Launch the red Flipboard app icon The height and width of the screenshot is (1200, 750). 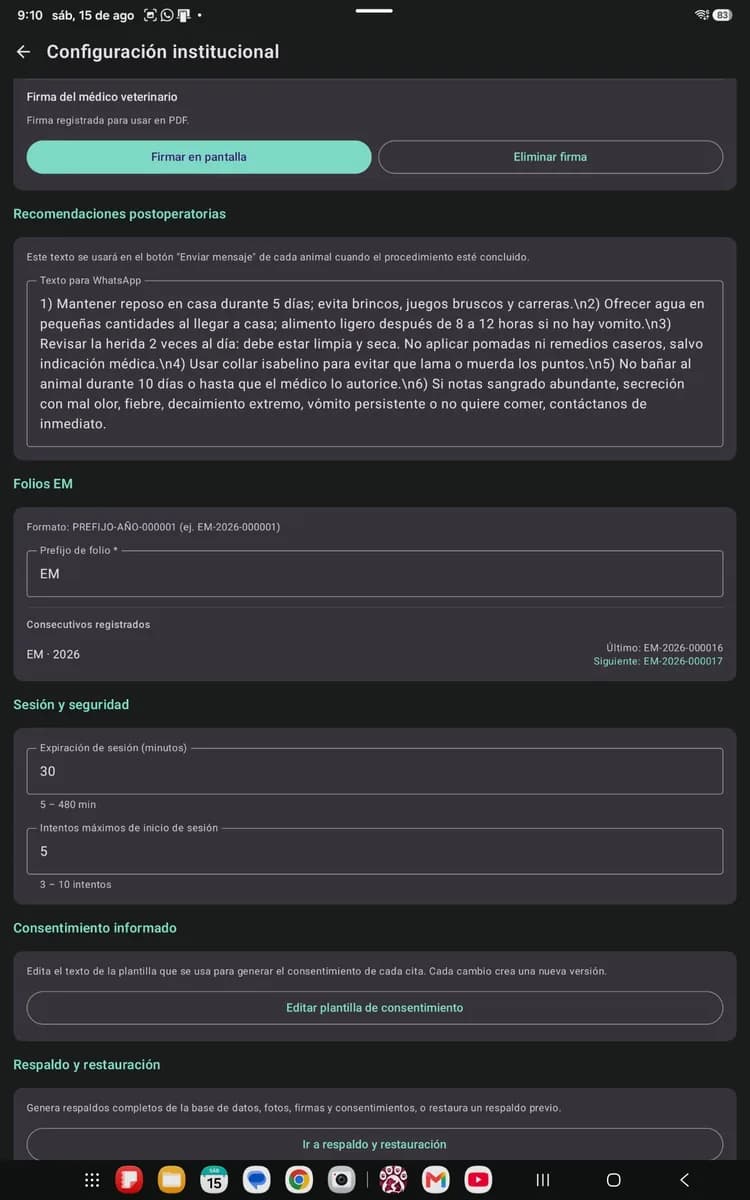tap(129, 1180)
